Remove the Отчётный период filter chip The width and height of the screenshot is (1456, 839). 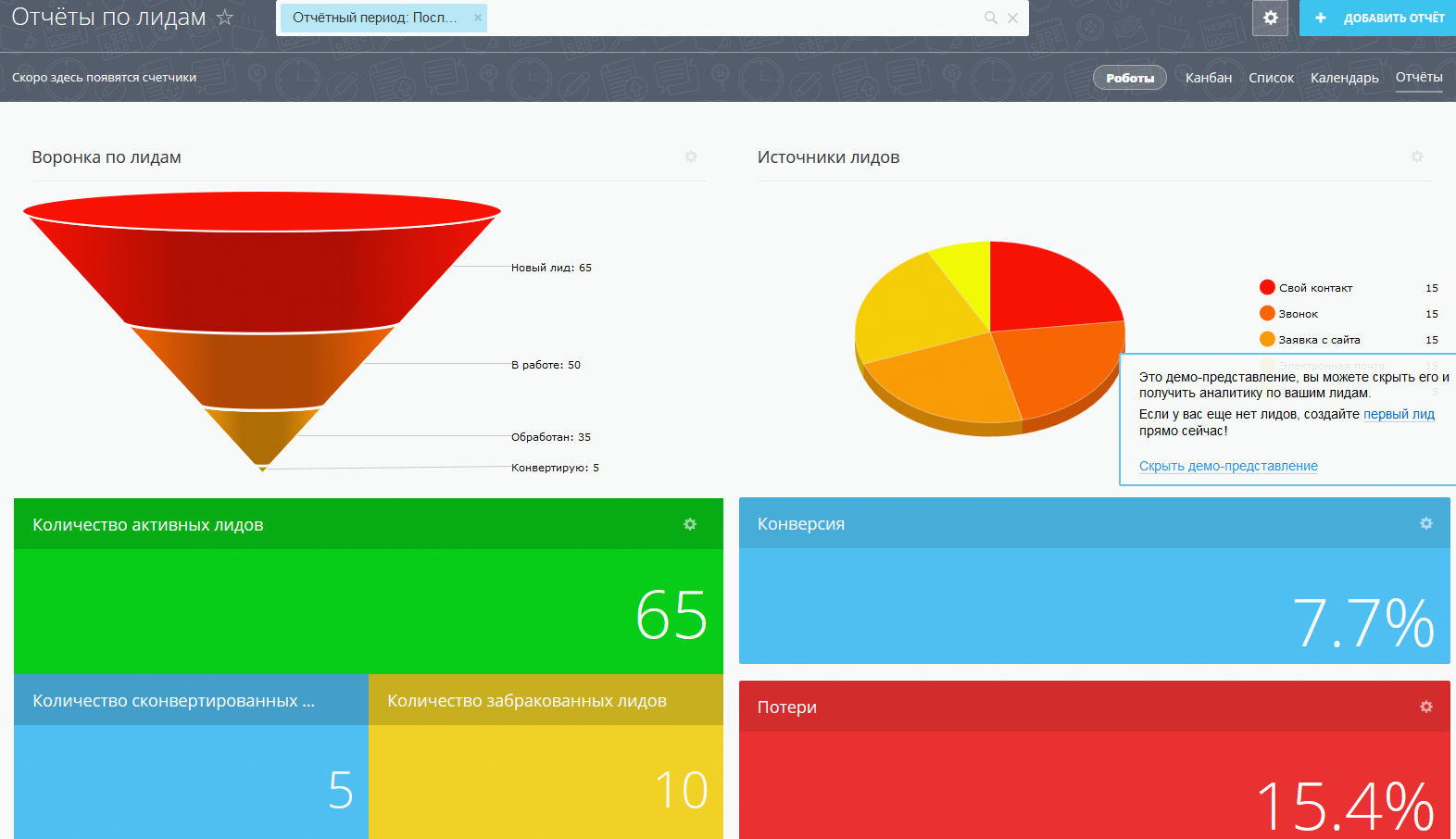pos(478,18)
